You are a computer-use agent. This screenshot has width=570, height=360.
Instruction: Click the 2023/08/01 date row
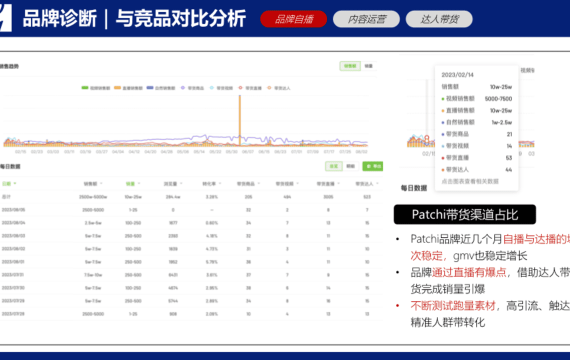pos(13,262)
